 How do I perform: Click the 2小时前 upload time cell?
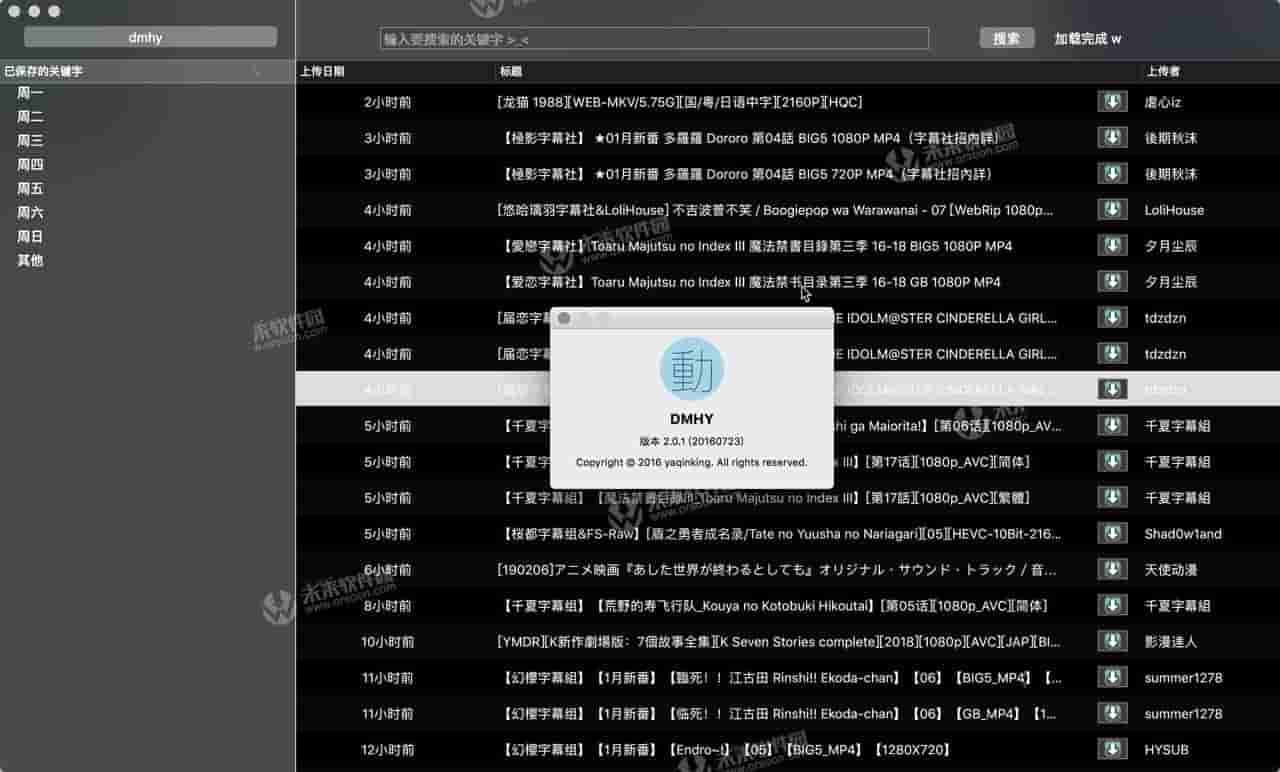coord(388,102)
